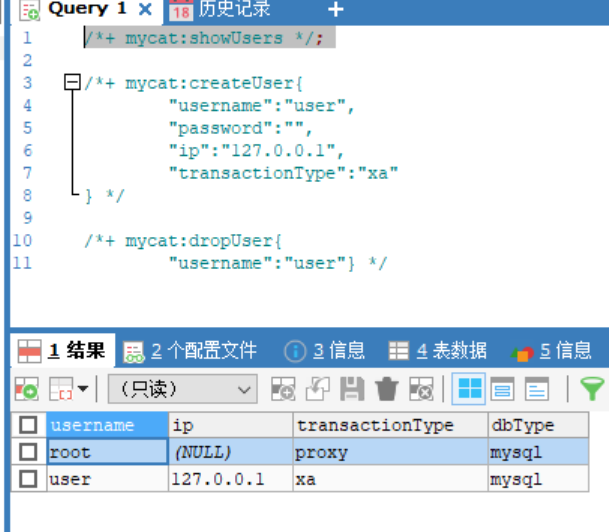Open the 3 信息 tab

[x=324, y=351]
